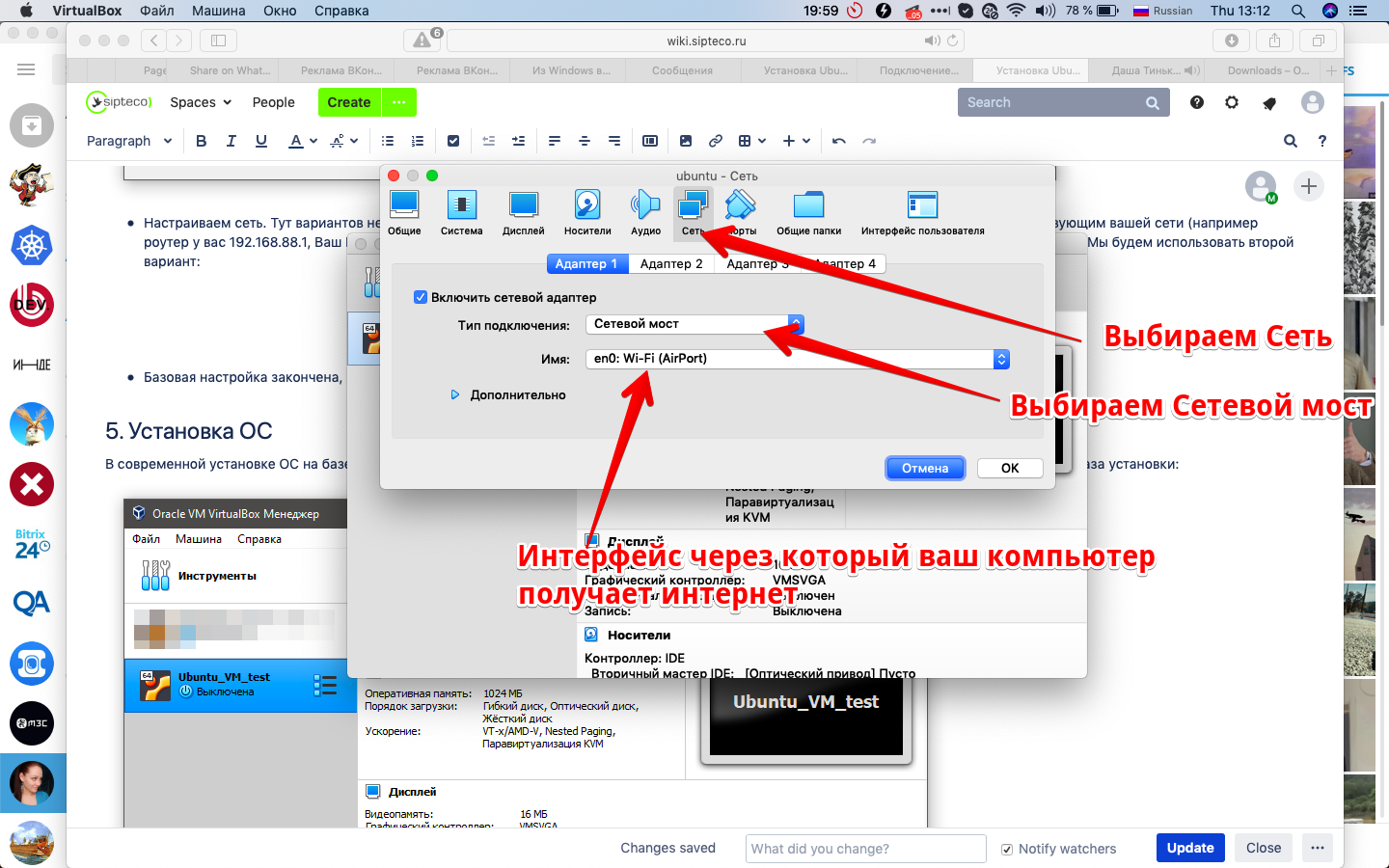Insert a task list checkbox item

(x=453, y=141)
